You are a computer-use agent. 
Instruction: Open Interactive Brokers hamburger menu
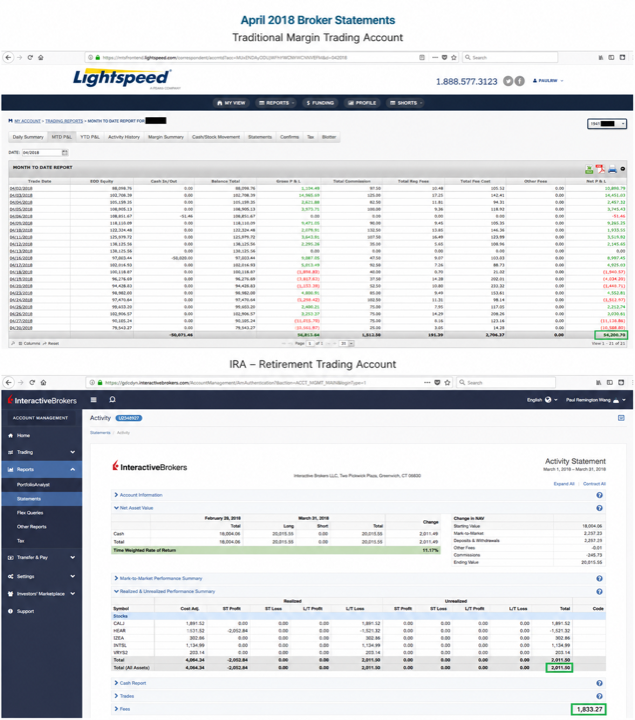94,400
